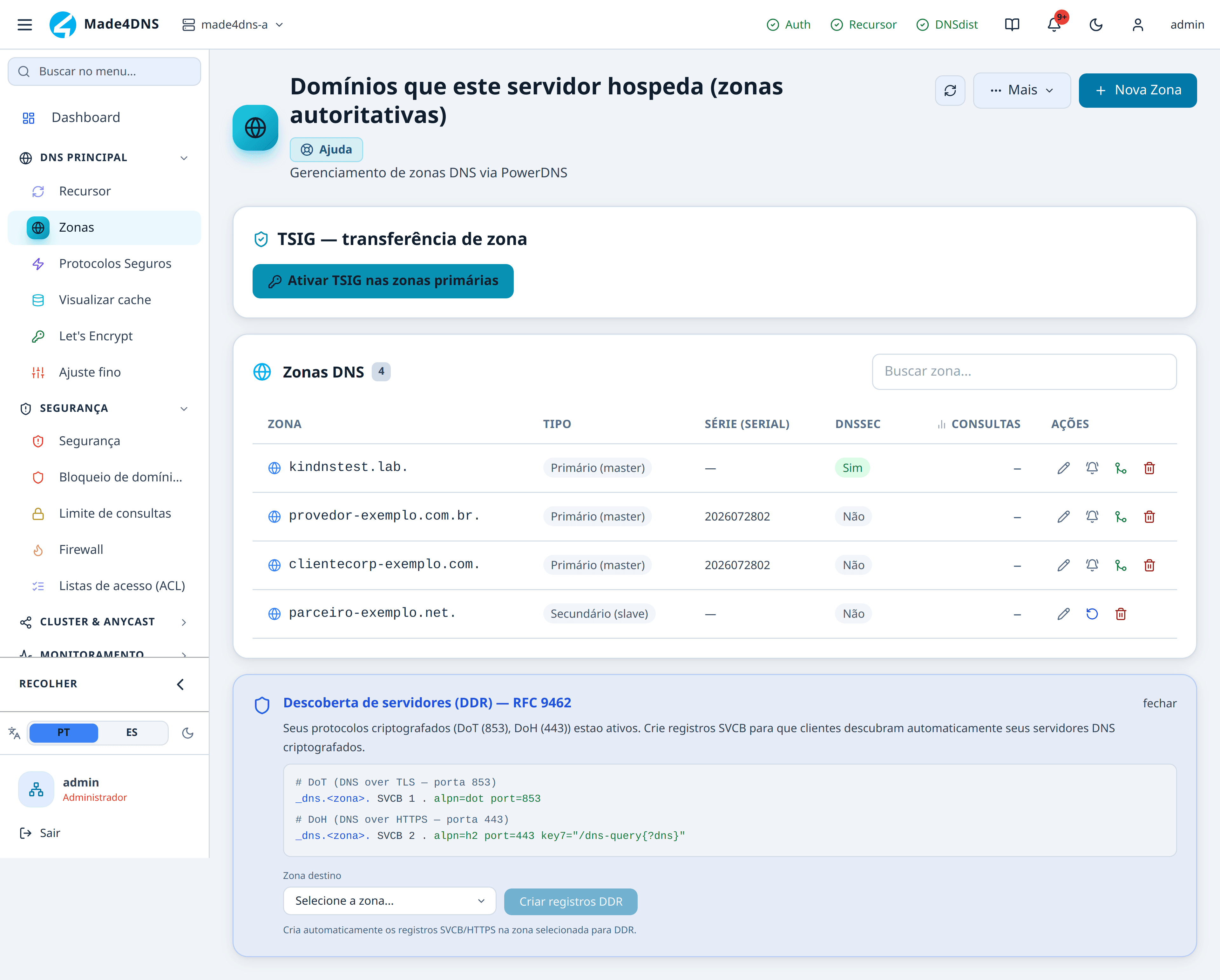Viewport: 1220px width, 980px height.
Task: Click the Ajuda help button
Action: (x=326, y=149)
